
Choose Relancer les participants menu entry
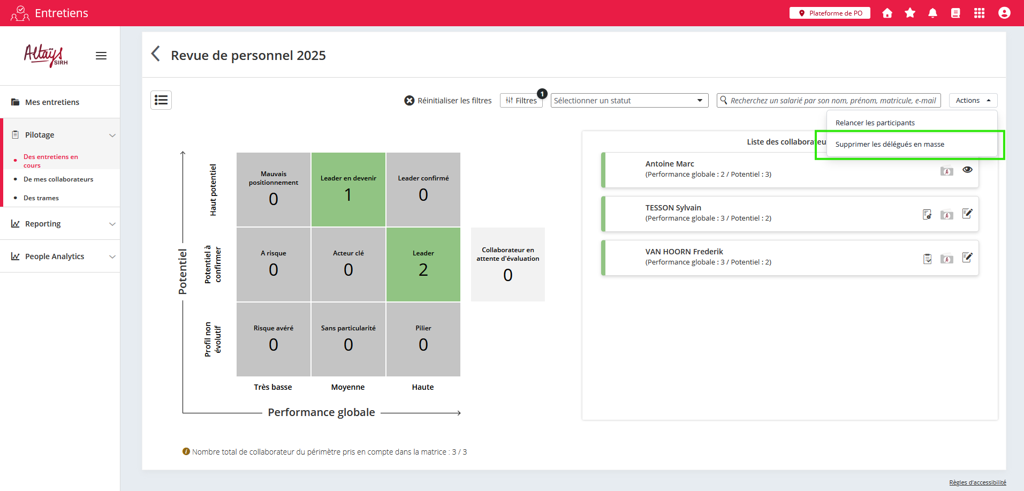tap(875, 123)
